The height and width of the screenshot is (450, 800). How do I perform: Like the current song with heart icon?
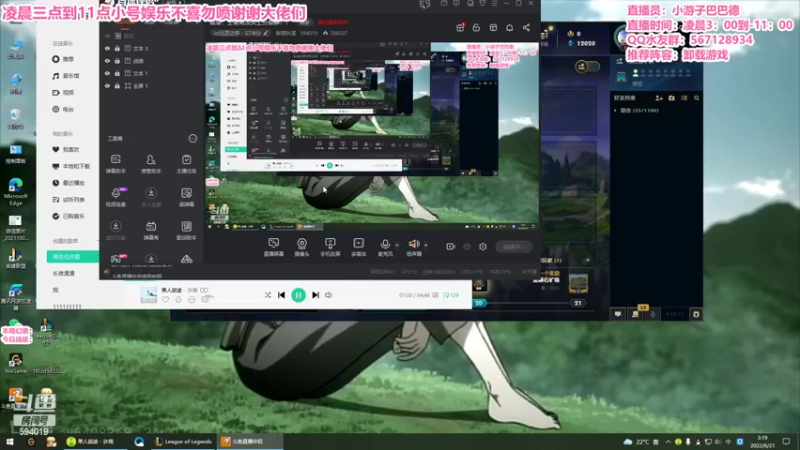coord(165,300)
